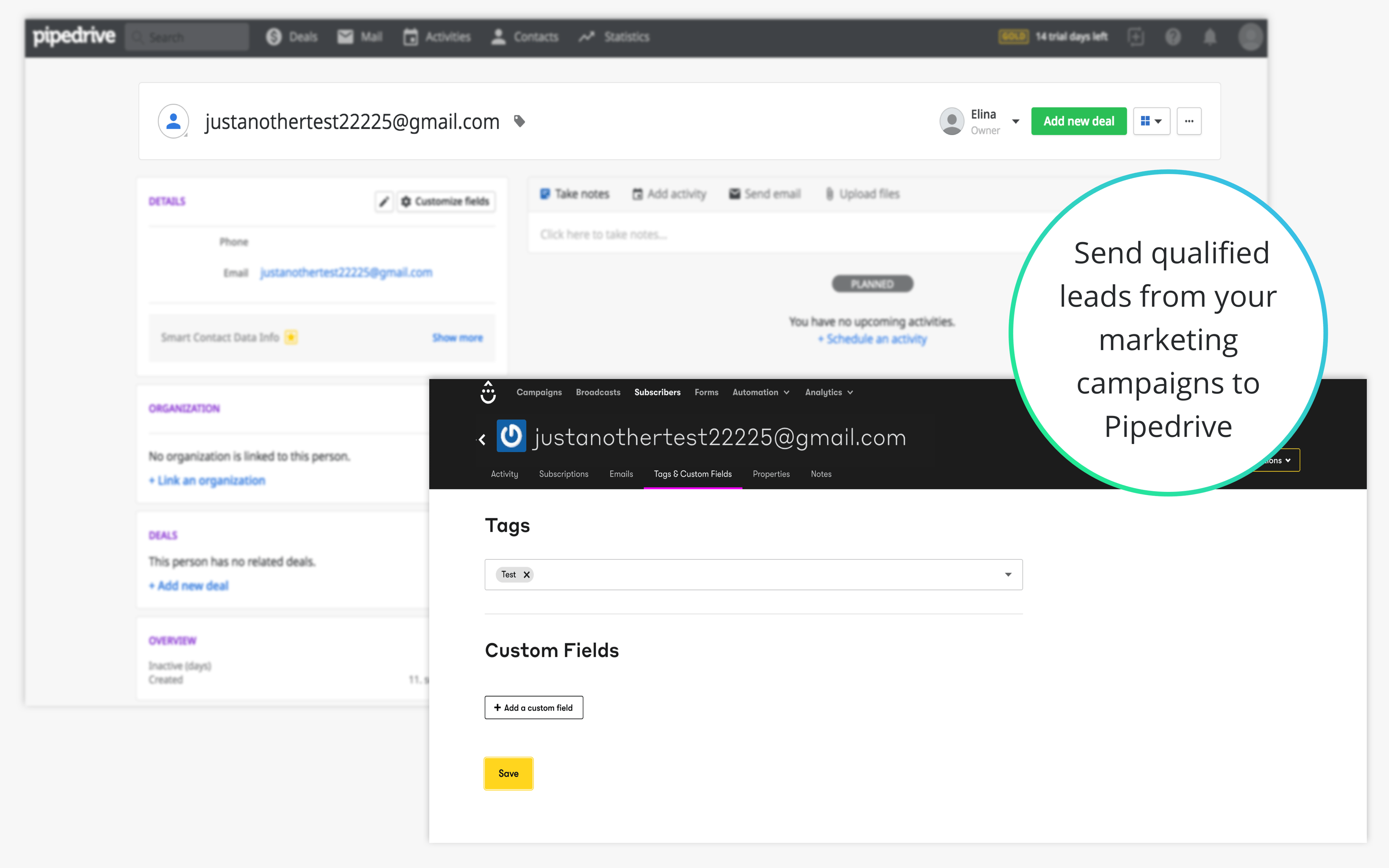Click the person contact avatar icon
The width and height of the screenshot is (1389, 868).
coord(173,121)
